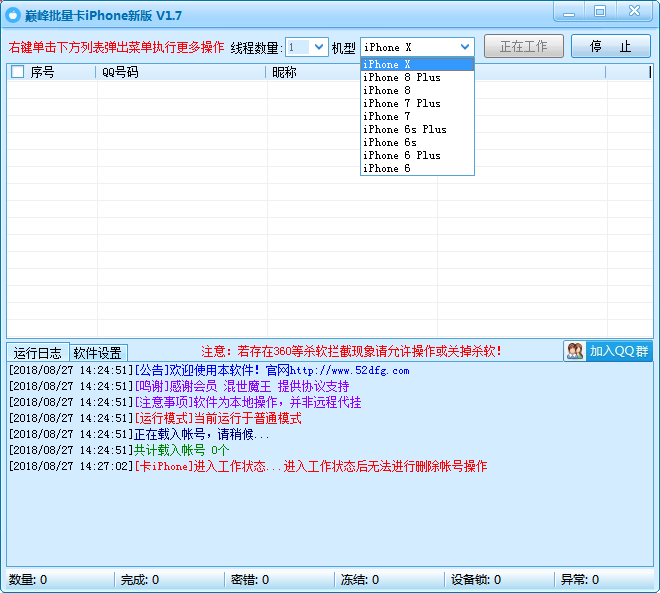
Task: Pick iPhone 6s Plus from dropdown
Action: [x=417, y=130]
